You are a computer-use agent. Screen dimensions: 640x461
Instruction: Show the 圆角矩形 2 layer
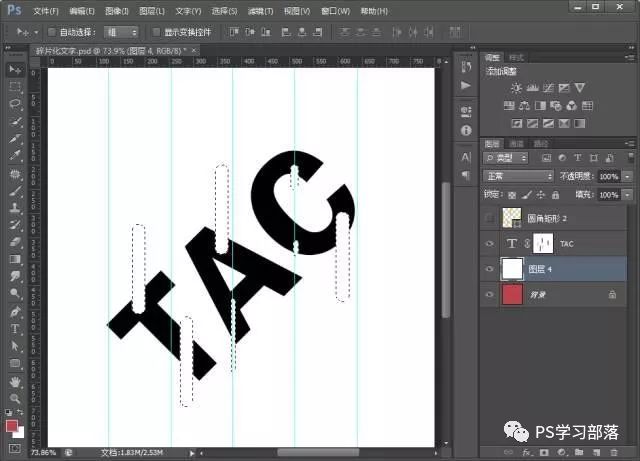[489, 218]
